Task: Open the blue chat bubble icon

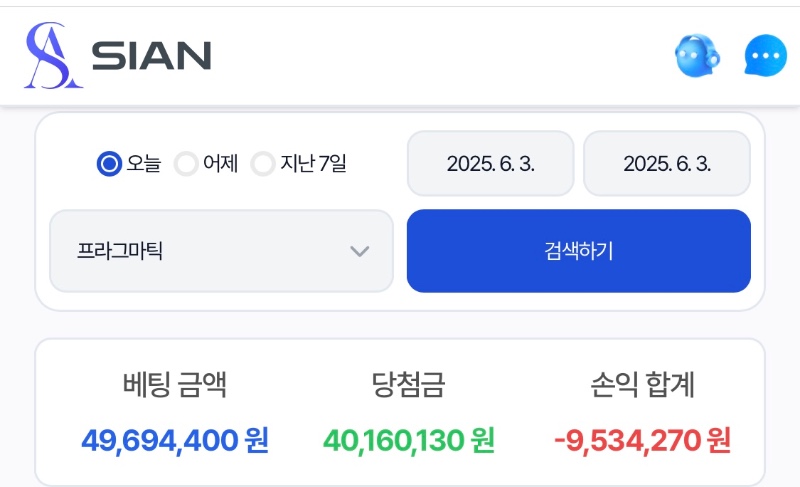Action: click(x=765, y=56)
